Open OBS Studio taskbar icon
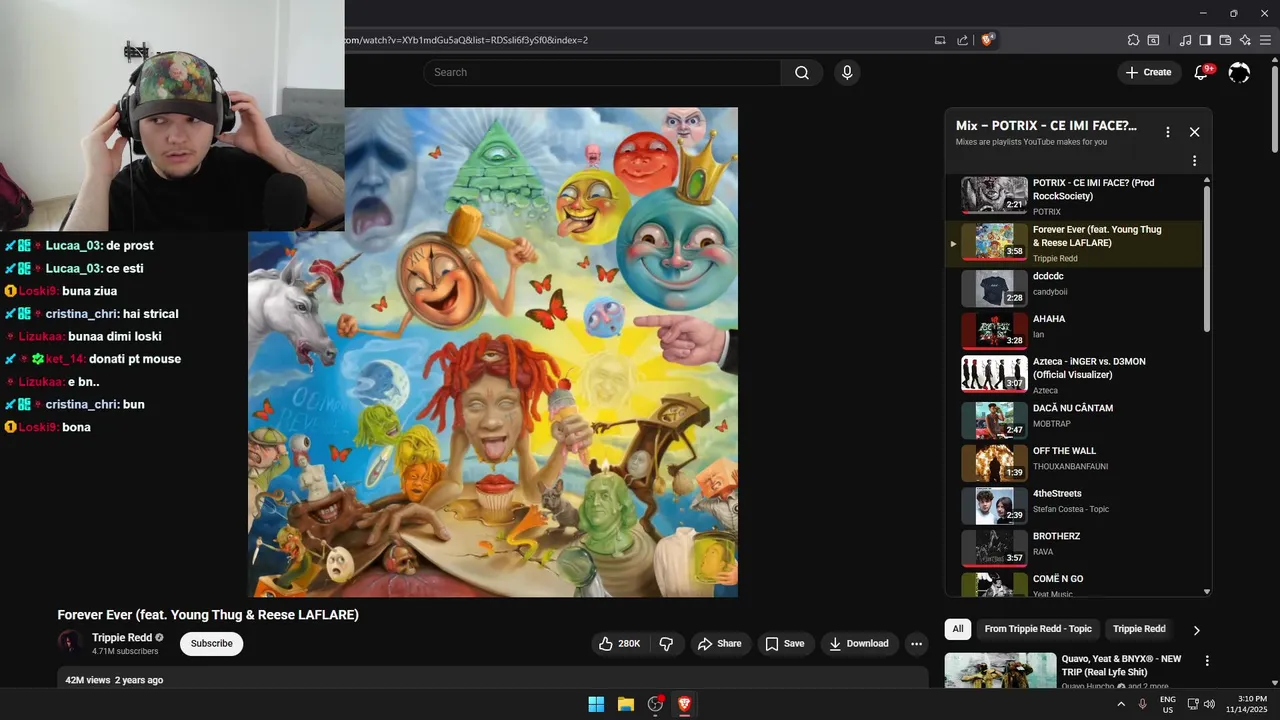Viewport: 1280px width, 720px height. [655, 704]
